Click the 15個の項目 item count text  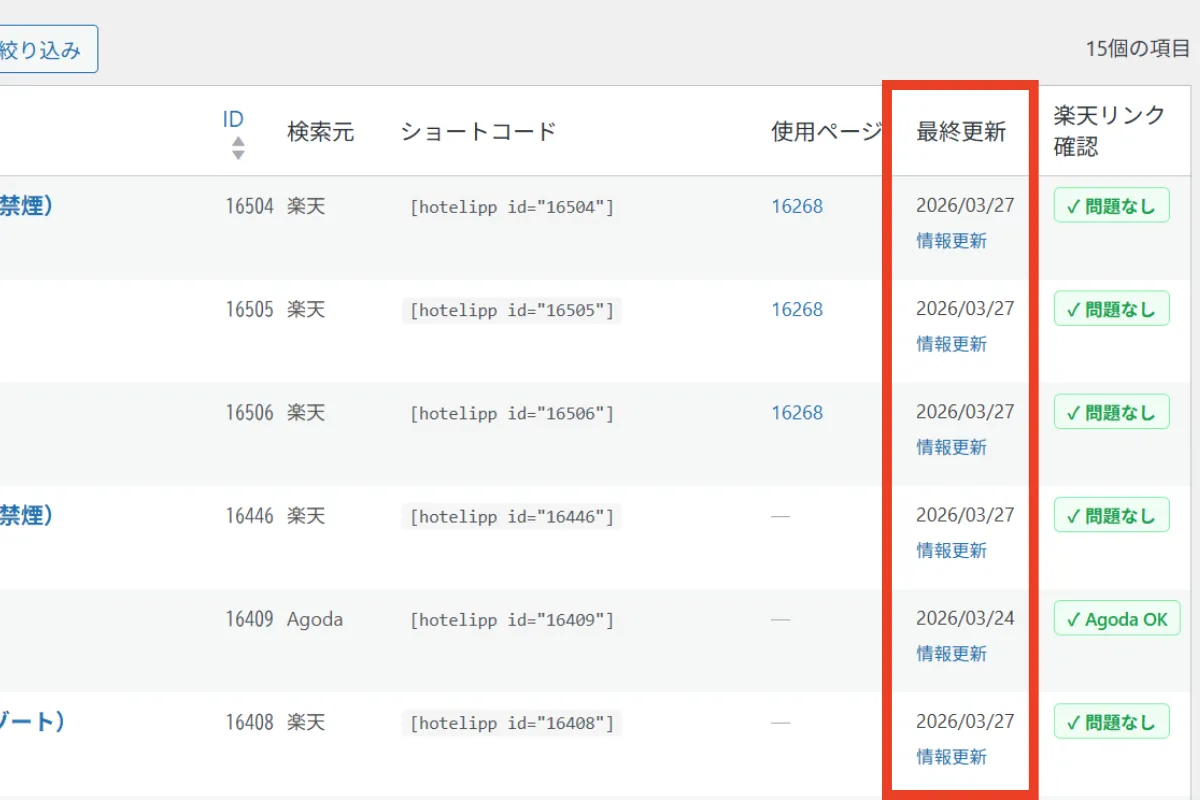[x=1138, y=46]
